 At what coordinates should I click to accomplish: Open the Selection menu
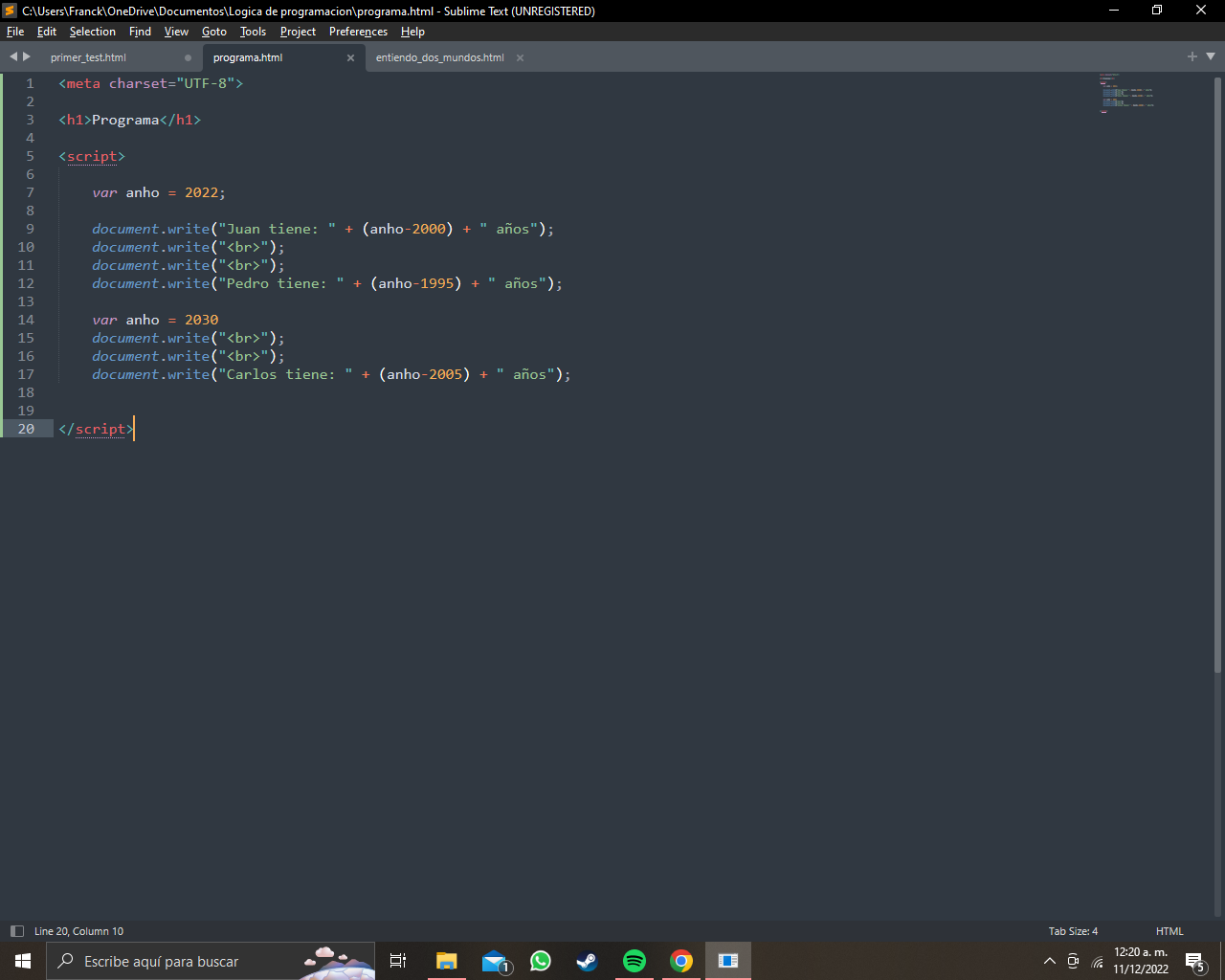point(92,32)
